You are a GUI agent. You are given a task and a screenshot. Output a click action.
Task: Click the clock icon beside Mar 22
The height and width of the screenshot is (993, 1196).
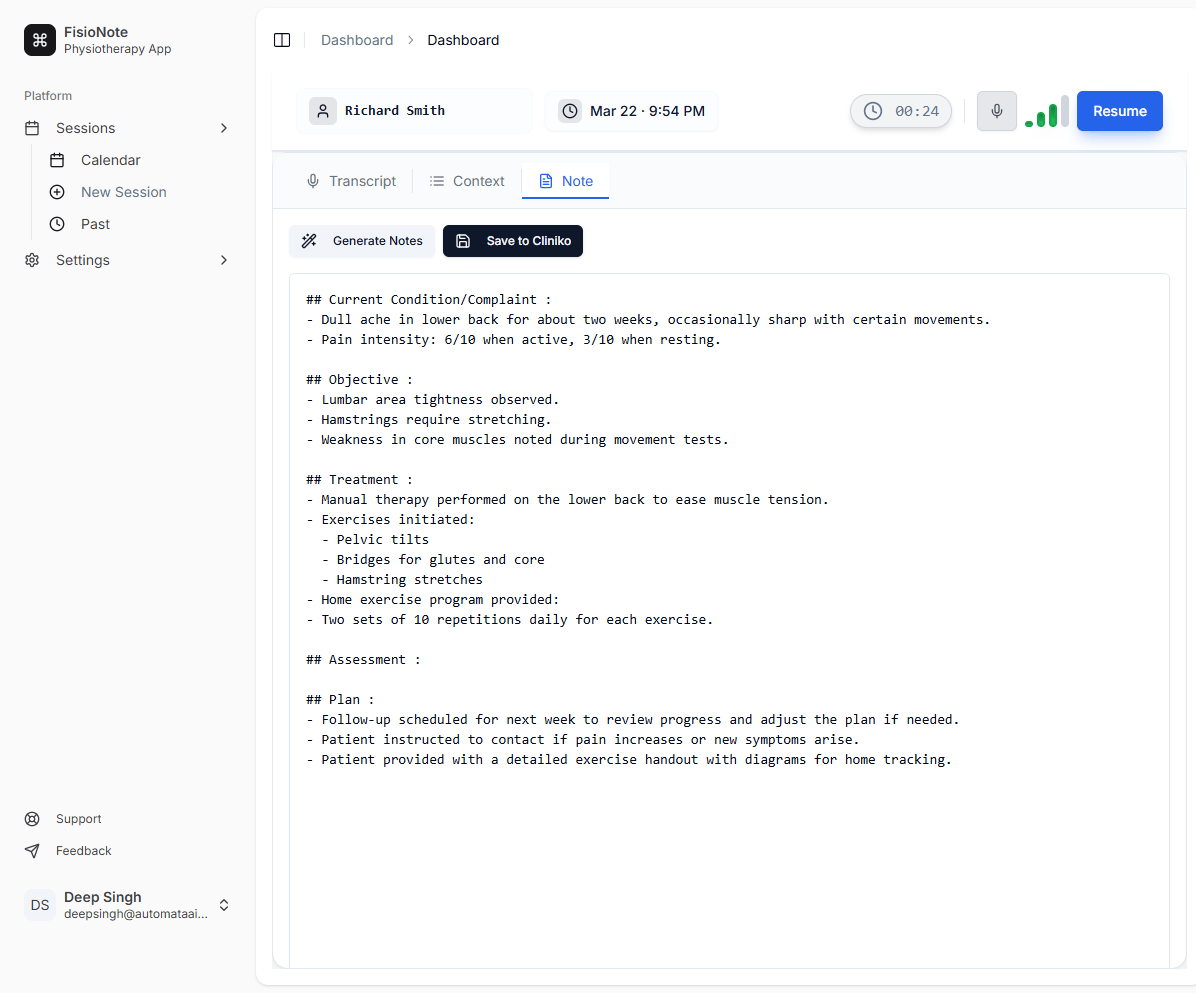click(x=570, y=111)
